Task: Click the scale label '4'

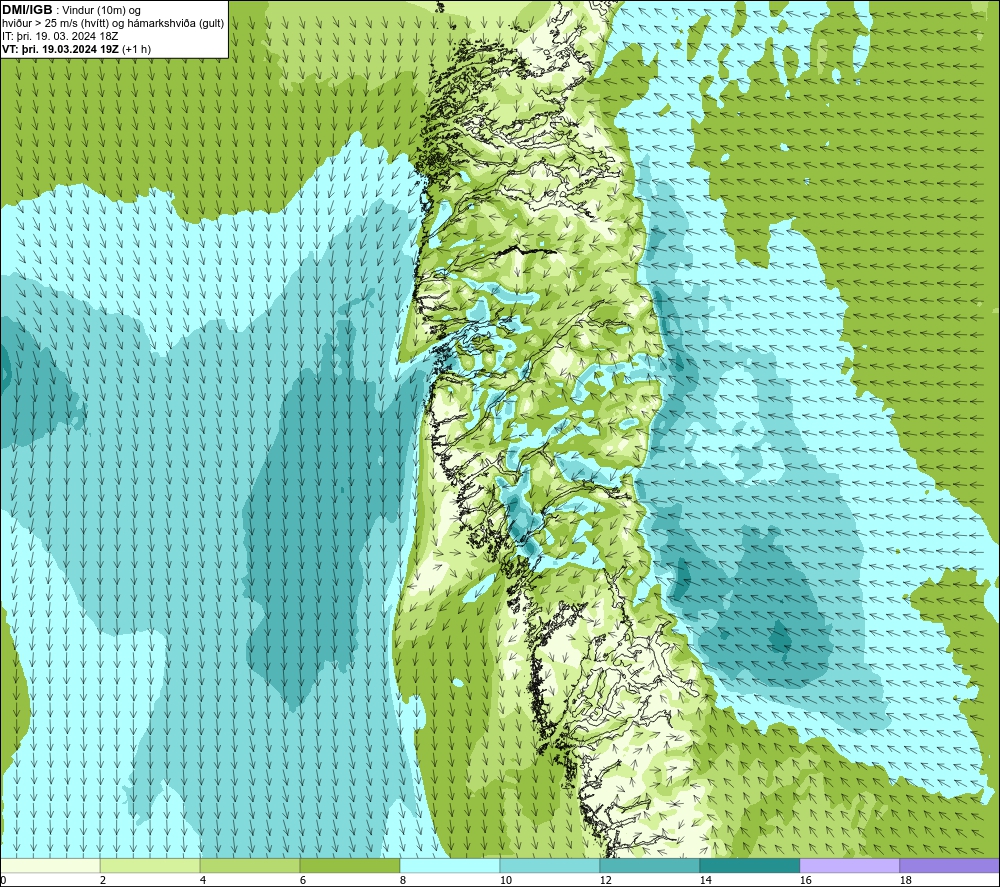Action: [203, 880]
